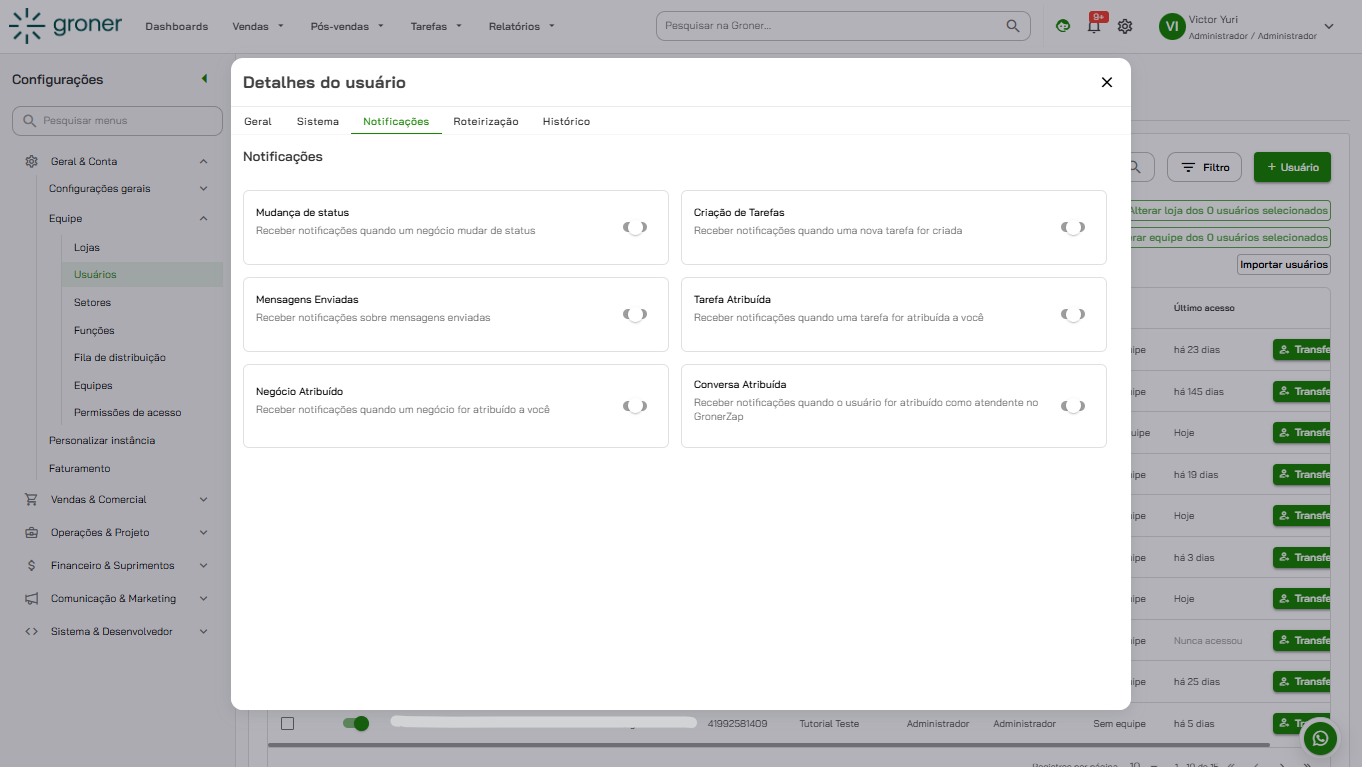Viewport: 1366px width, 768px height.
Task: Open Dashboards in the top menu
Action: [177, 26]
